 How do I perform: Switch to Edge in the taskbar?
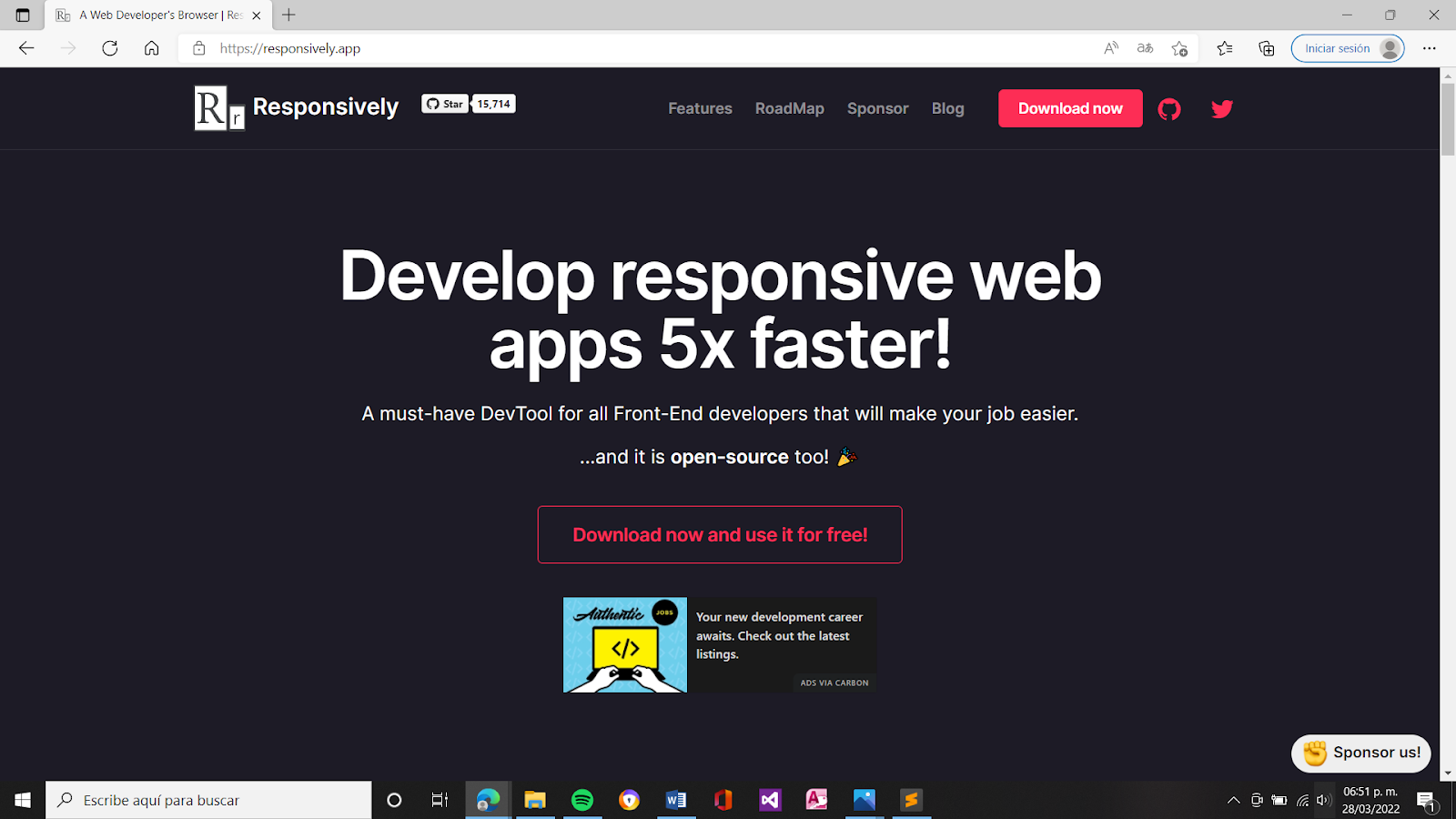(488, 800)
